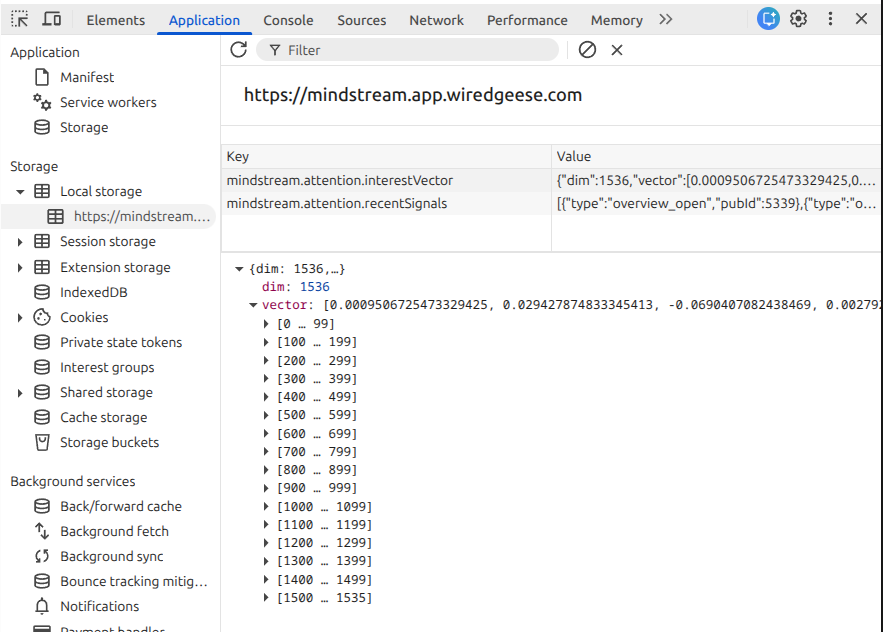Open Service workers in sidebar
The image size is (883, 632).
click(x=107, y=102)
